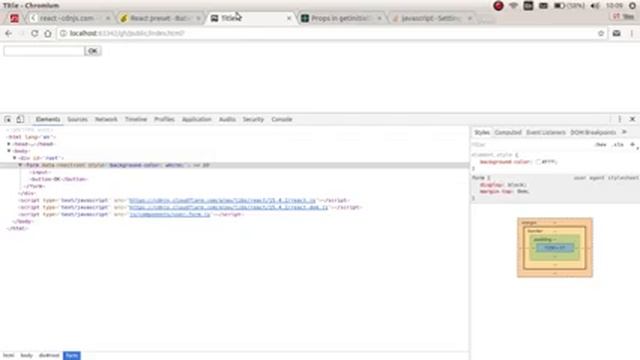The image size is (640, 360).
Task: Select body in the breadcrumb bar
Action: (x=26, y=356)
